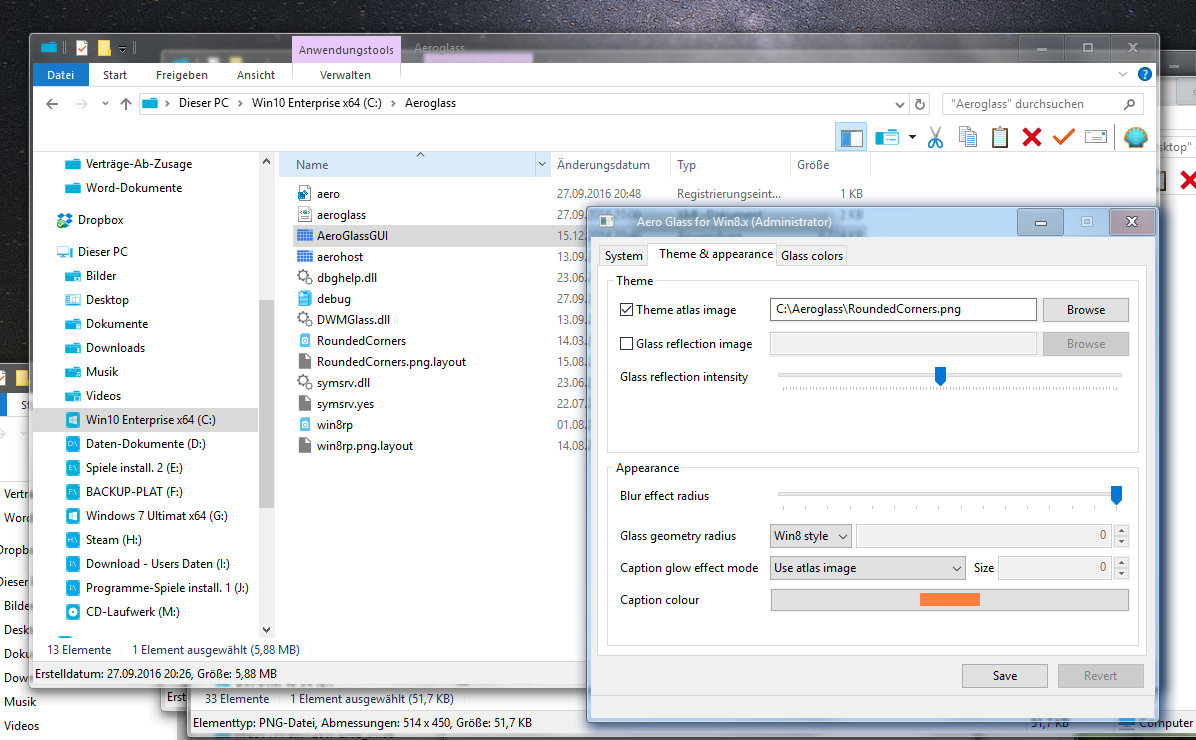The height and width of the screenshot is (740, 1196).
Task: Toggle the navigation pane layout icon
Action: [851, 138]
